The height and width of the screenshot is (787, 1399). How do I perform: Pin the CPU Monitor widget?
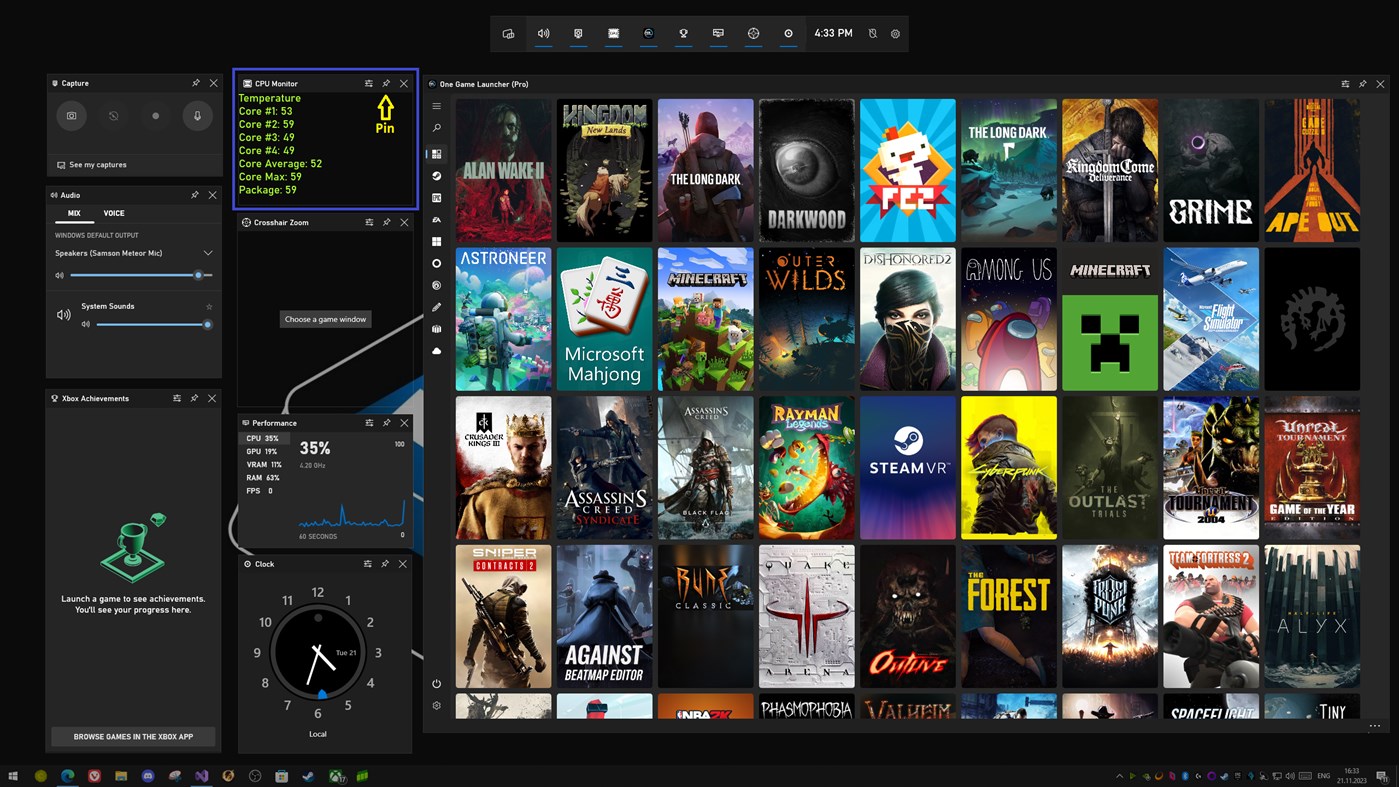(x=385, y=83)
